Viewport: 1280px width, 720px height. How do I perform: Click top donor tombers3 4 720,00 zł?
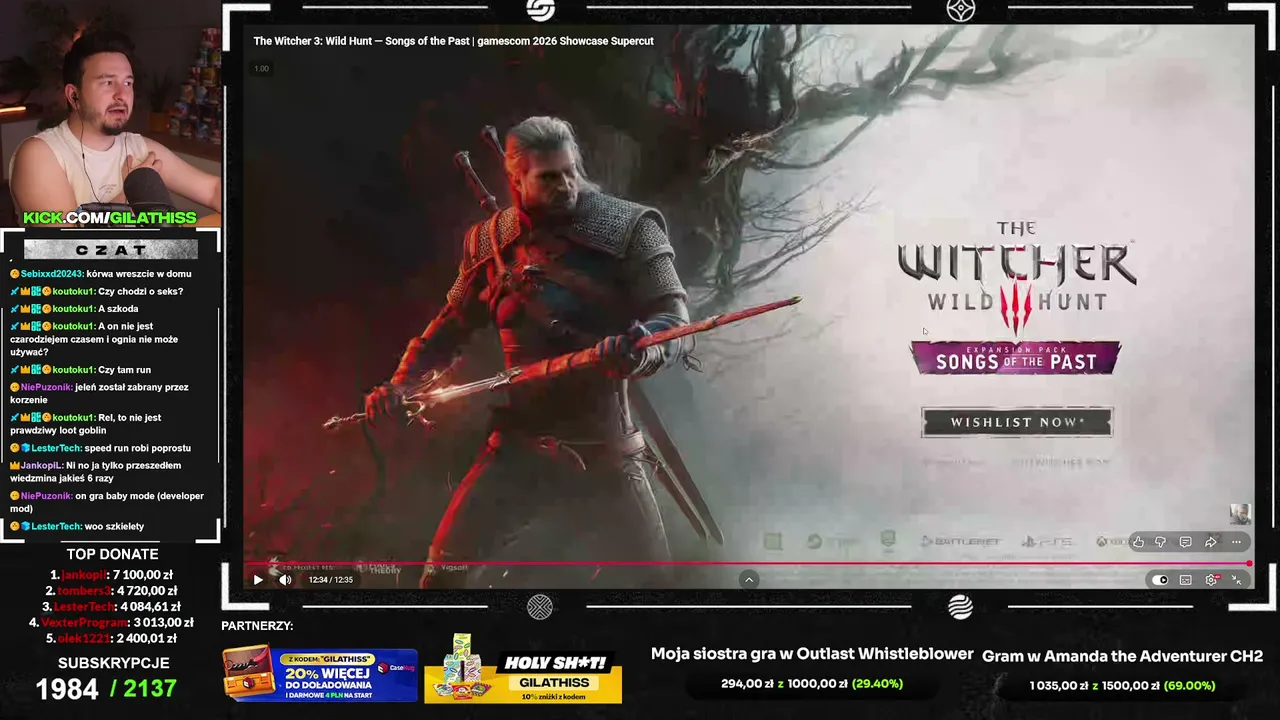coord(113,591)
